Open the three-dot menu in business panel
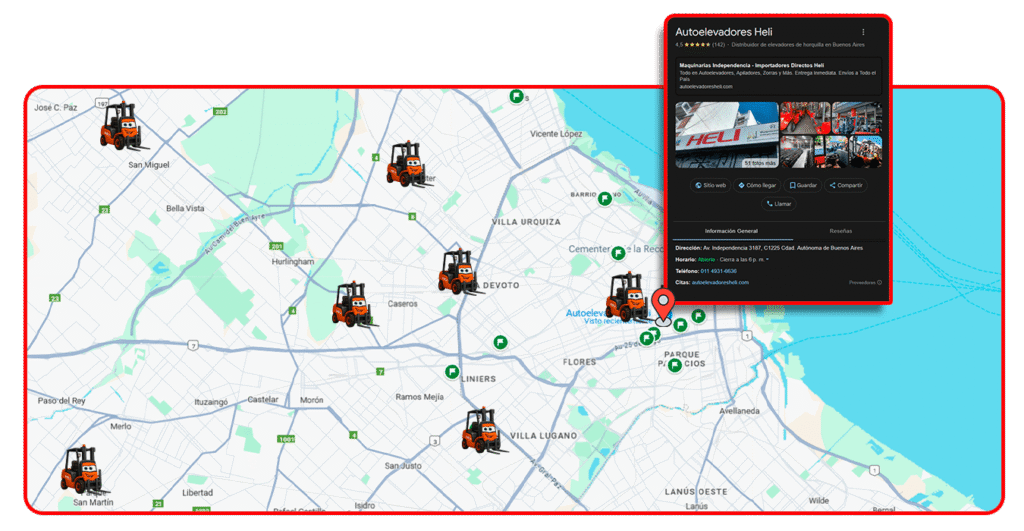1024x531 pixels. point(863,32)
